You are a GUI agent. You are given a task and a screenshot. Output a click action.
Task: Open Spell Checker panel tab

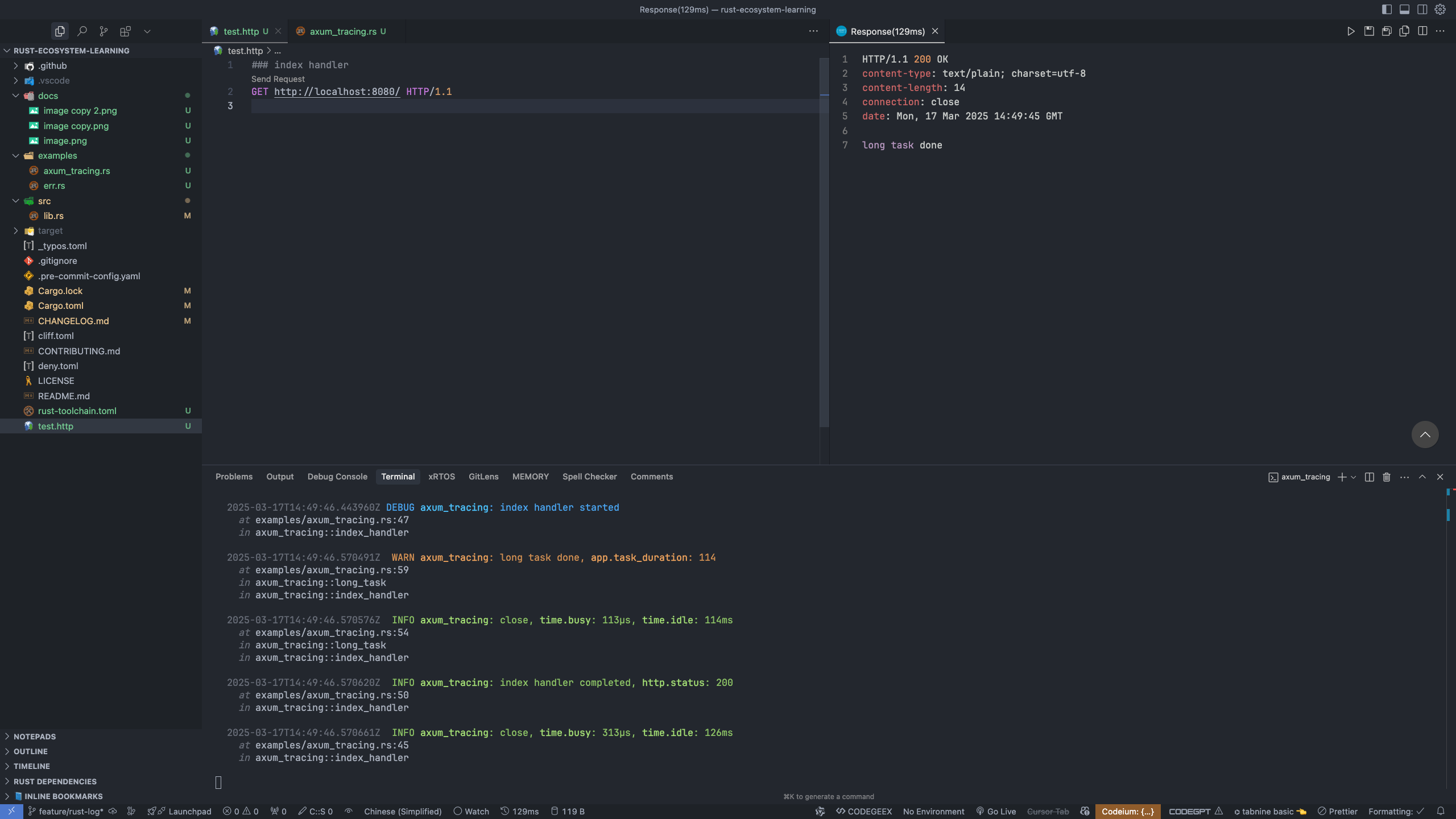coord(589,477)
